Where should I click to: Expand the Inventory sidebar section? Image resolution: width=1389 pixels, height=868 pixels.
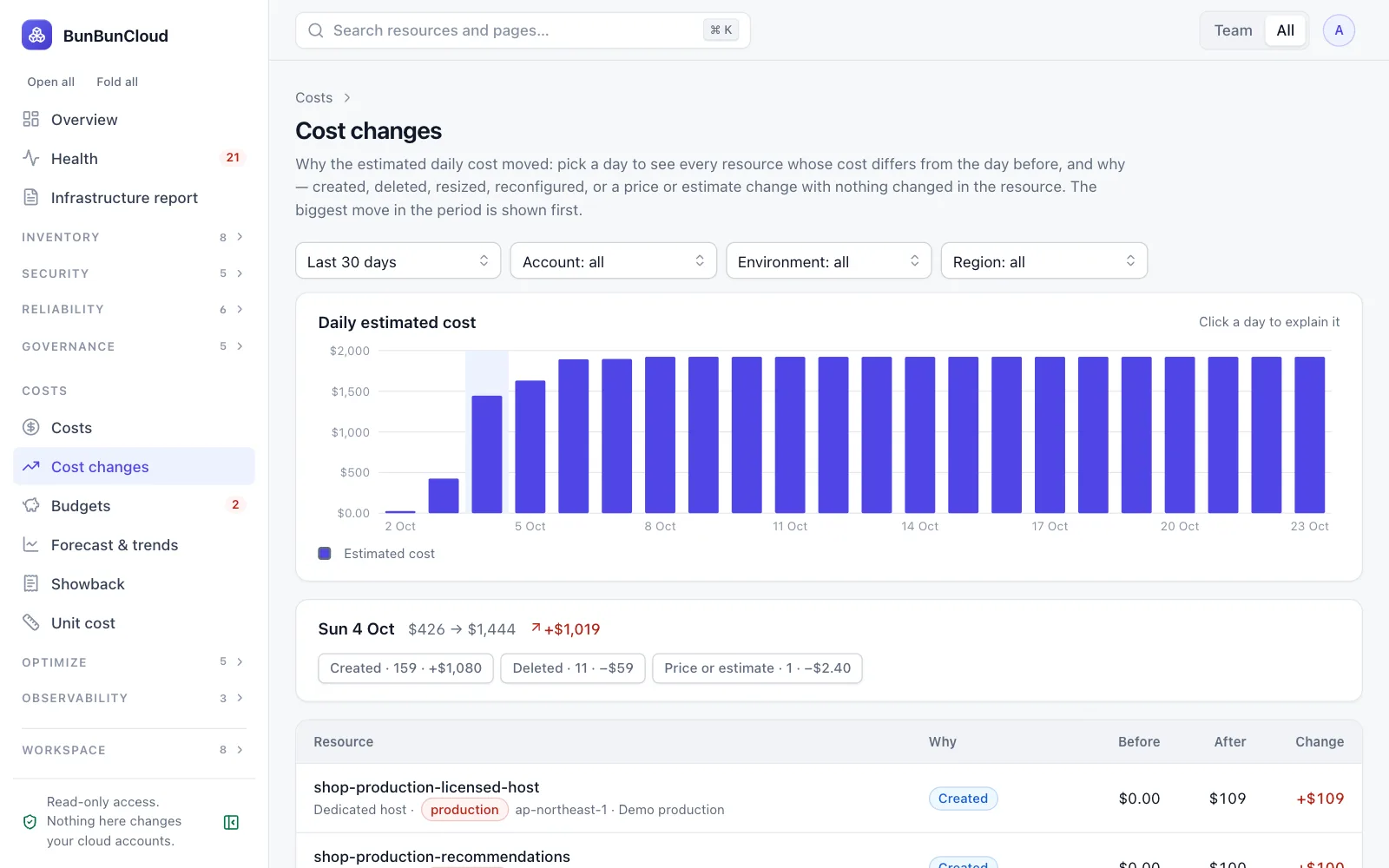pos(134,237)
